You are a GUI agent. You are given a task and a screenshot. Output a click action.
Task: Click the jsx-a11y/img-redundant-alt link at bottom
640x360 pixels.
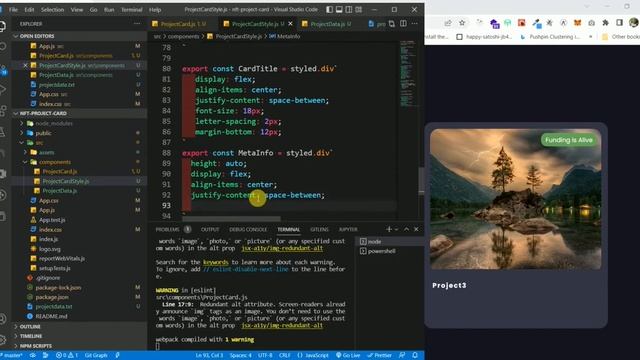(x=282, y=325)
